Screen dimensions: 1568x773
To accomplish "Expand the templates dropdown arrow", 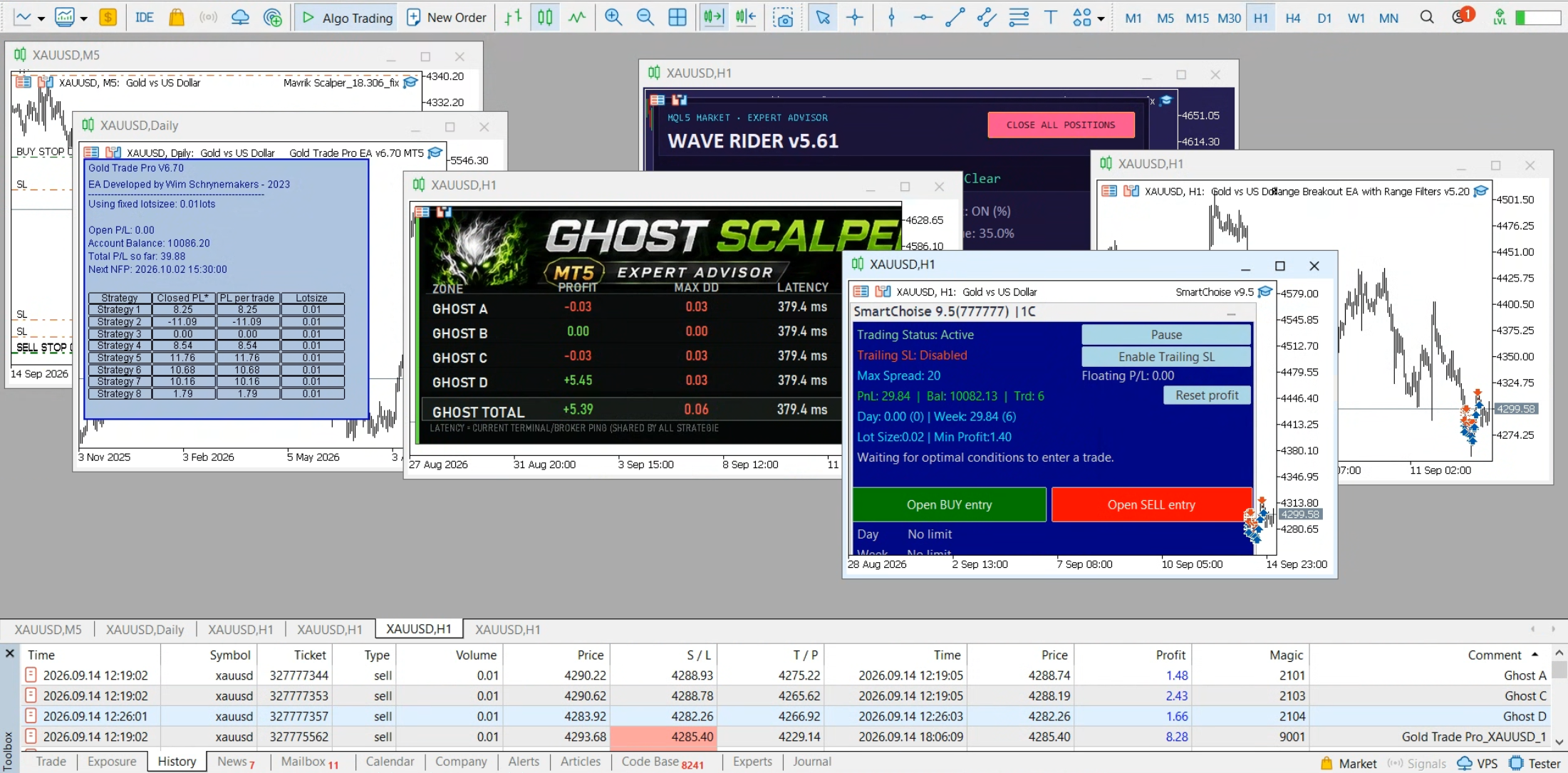I will click(83, 19).
